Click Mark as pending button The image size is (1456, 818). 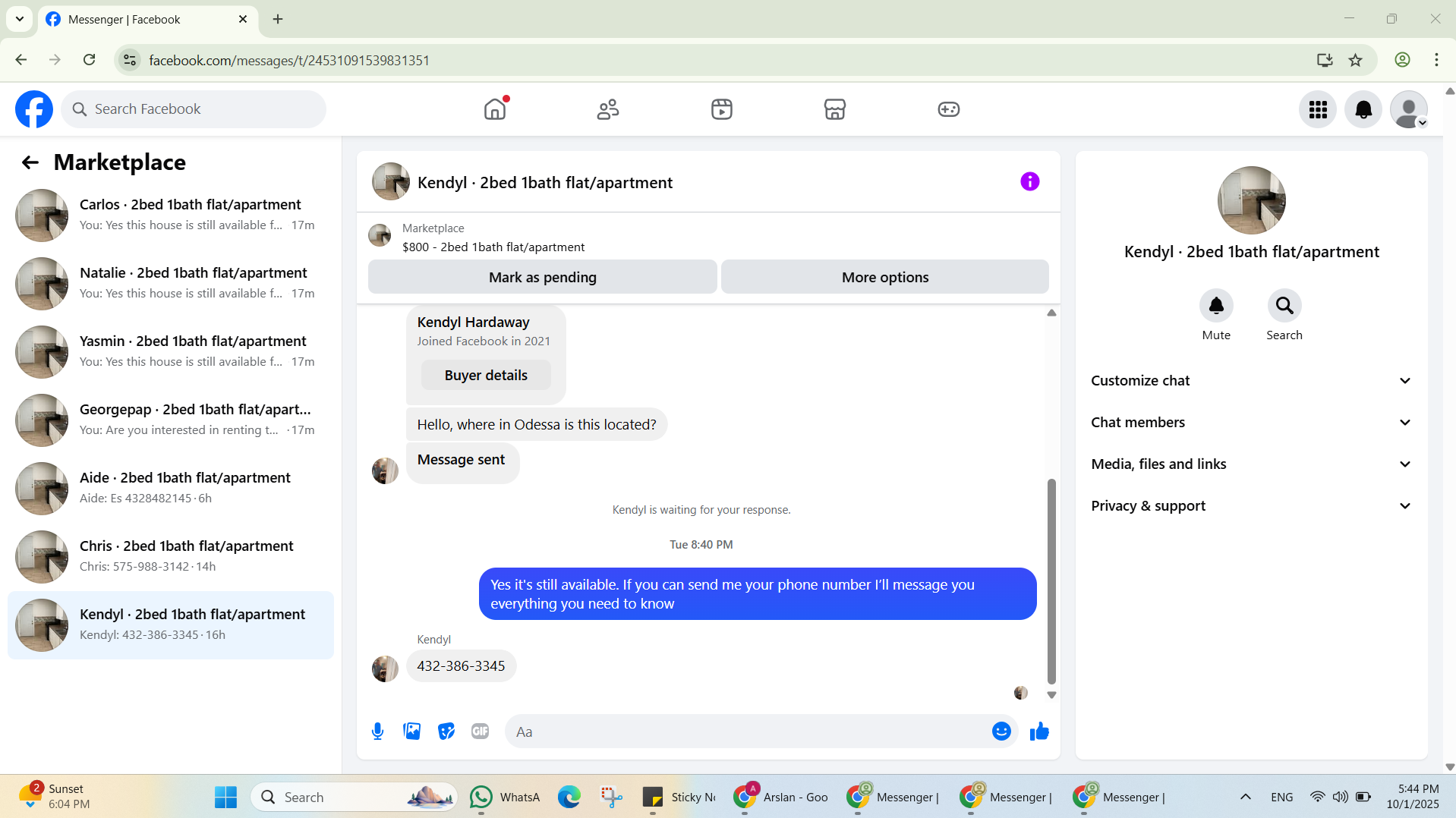click(x=543, y=277)
